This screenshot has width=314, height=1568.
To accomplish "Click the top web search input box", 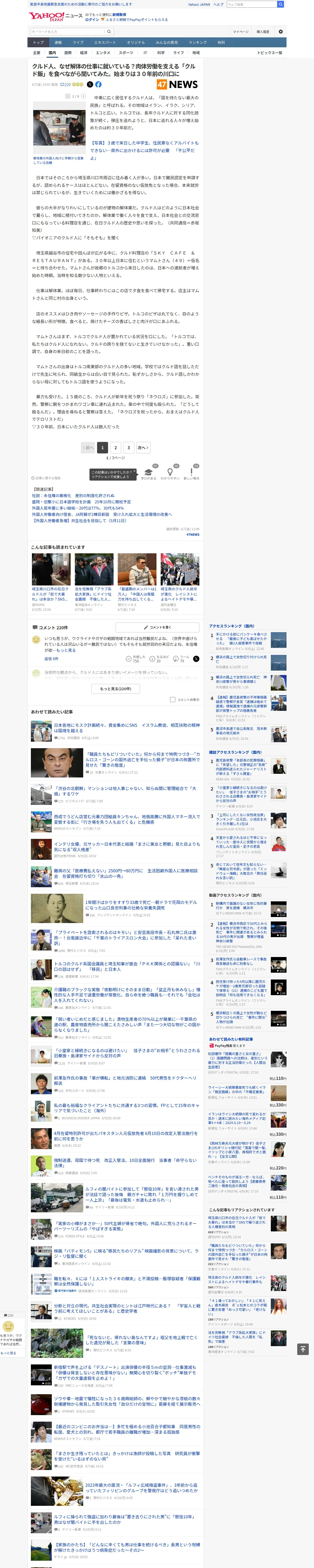I will click(251, 4).
